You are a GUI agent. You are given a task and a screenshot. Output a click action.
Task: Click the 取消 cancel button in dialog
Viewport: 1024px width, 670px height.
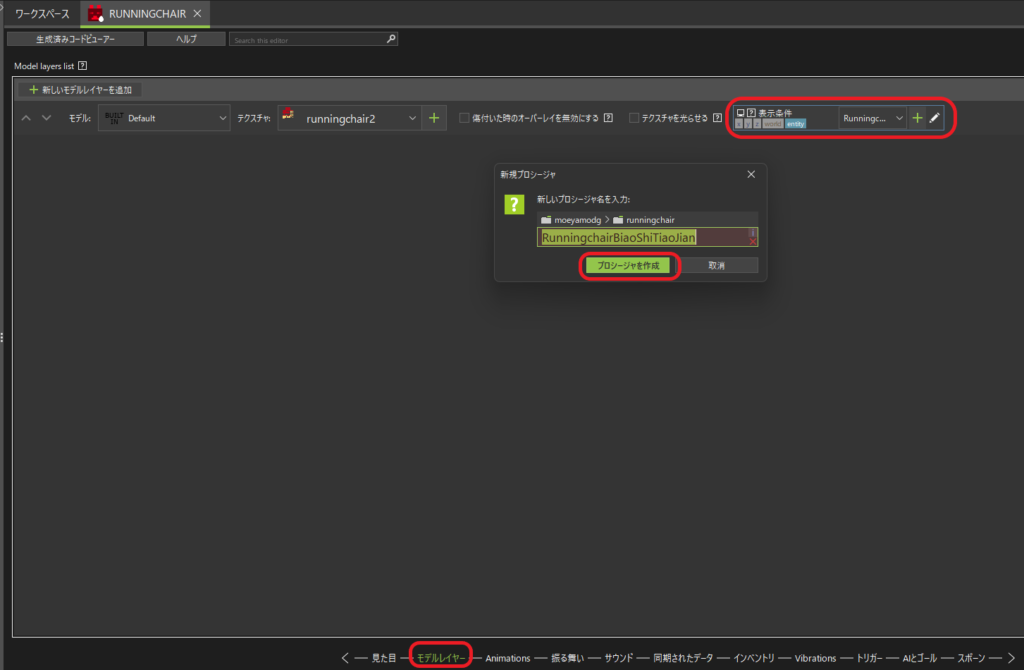(716, 266)
